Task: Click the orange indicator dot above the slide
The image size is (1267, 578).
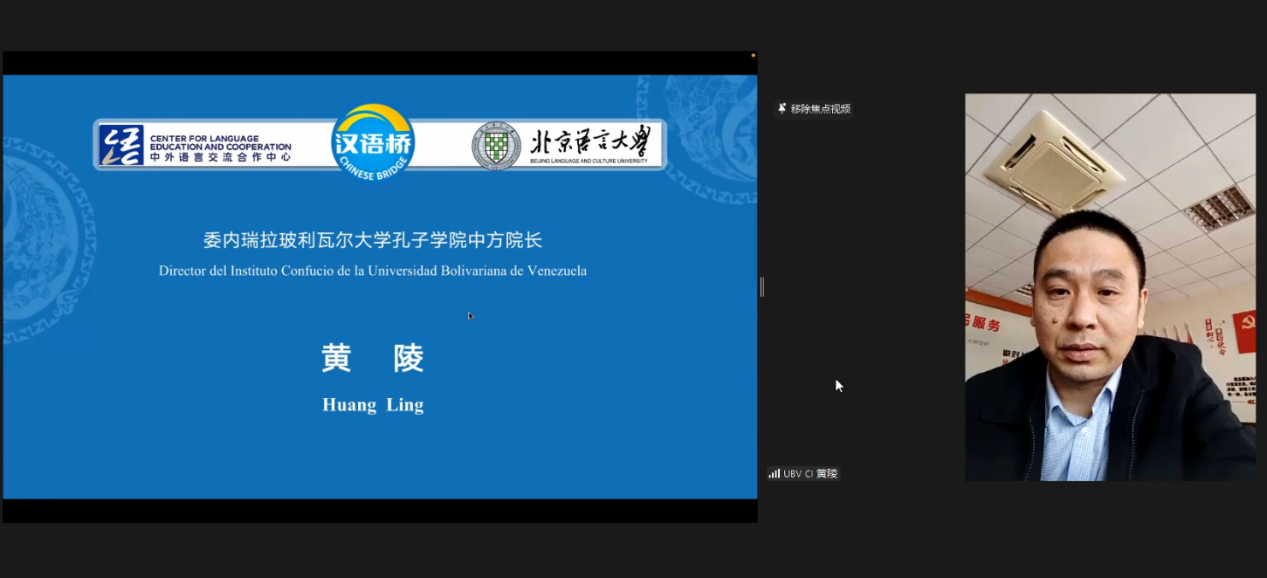Action: 752,56
